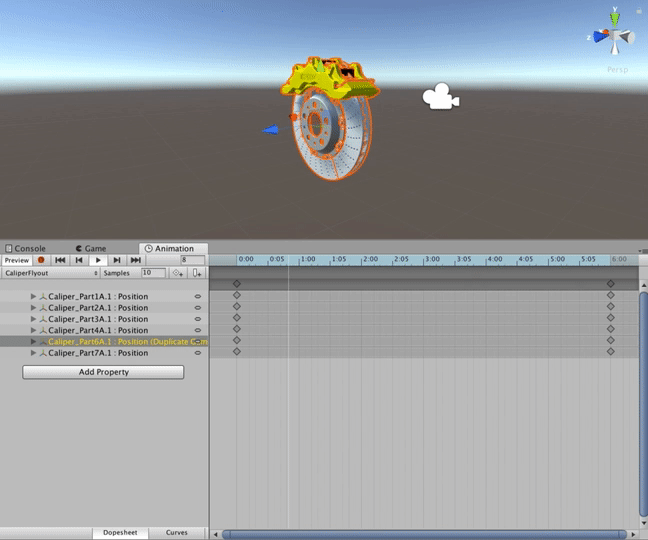Click the animation record button
This screenshot has height=540, width=648.
tap(41, 260)
